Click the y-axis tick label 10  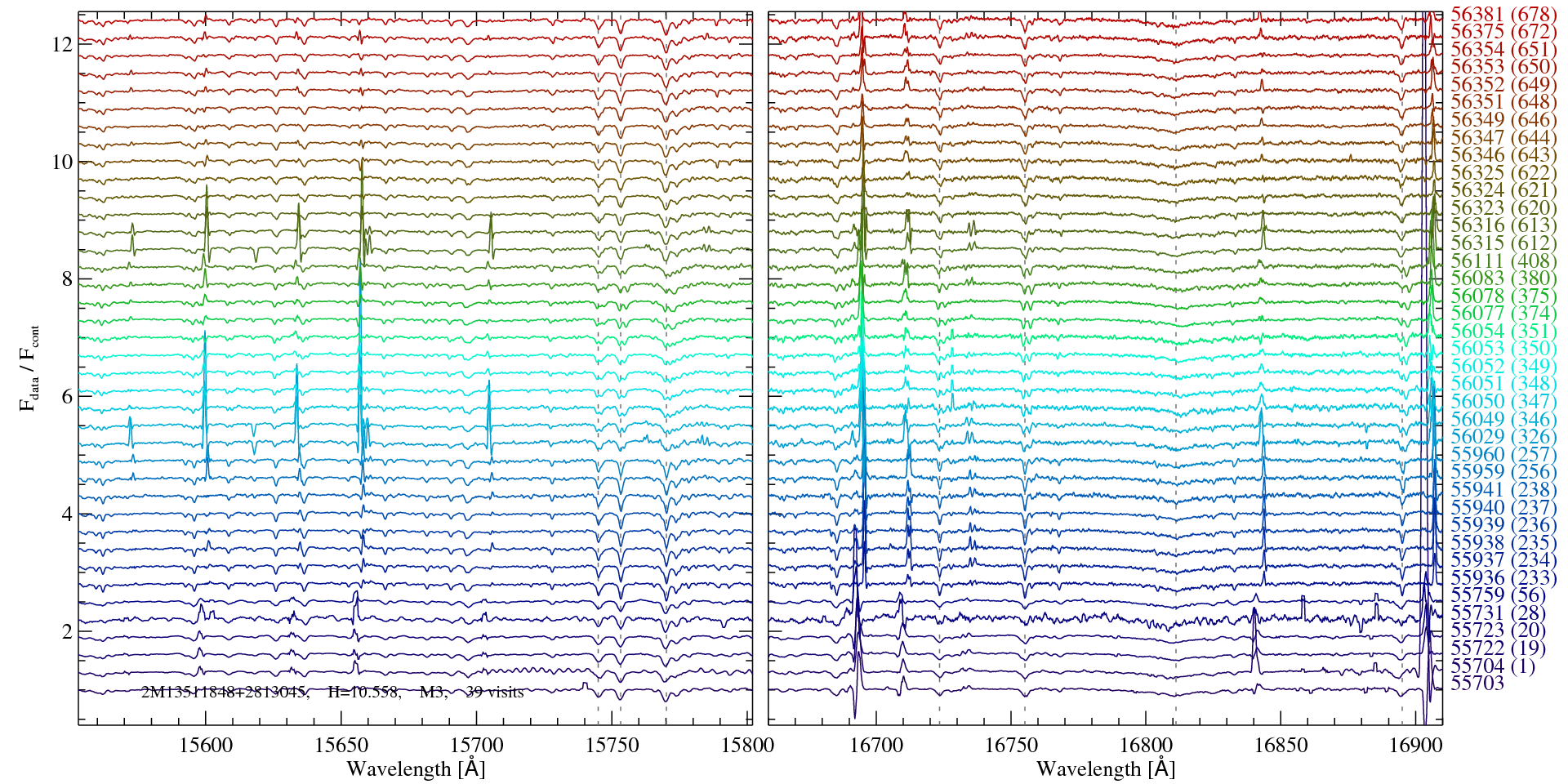coord(62,162)
